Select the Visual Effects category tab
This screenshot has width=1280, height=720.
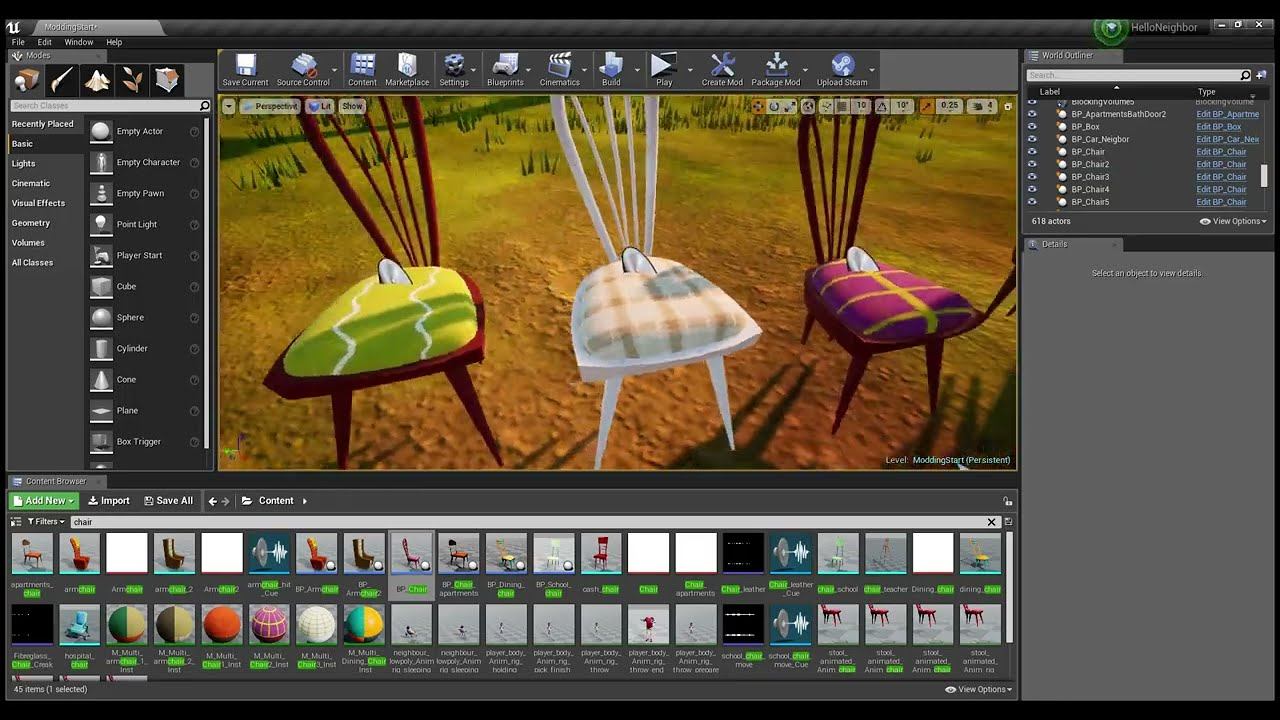tap(38, 203)
